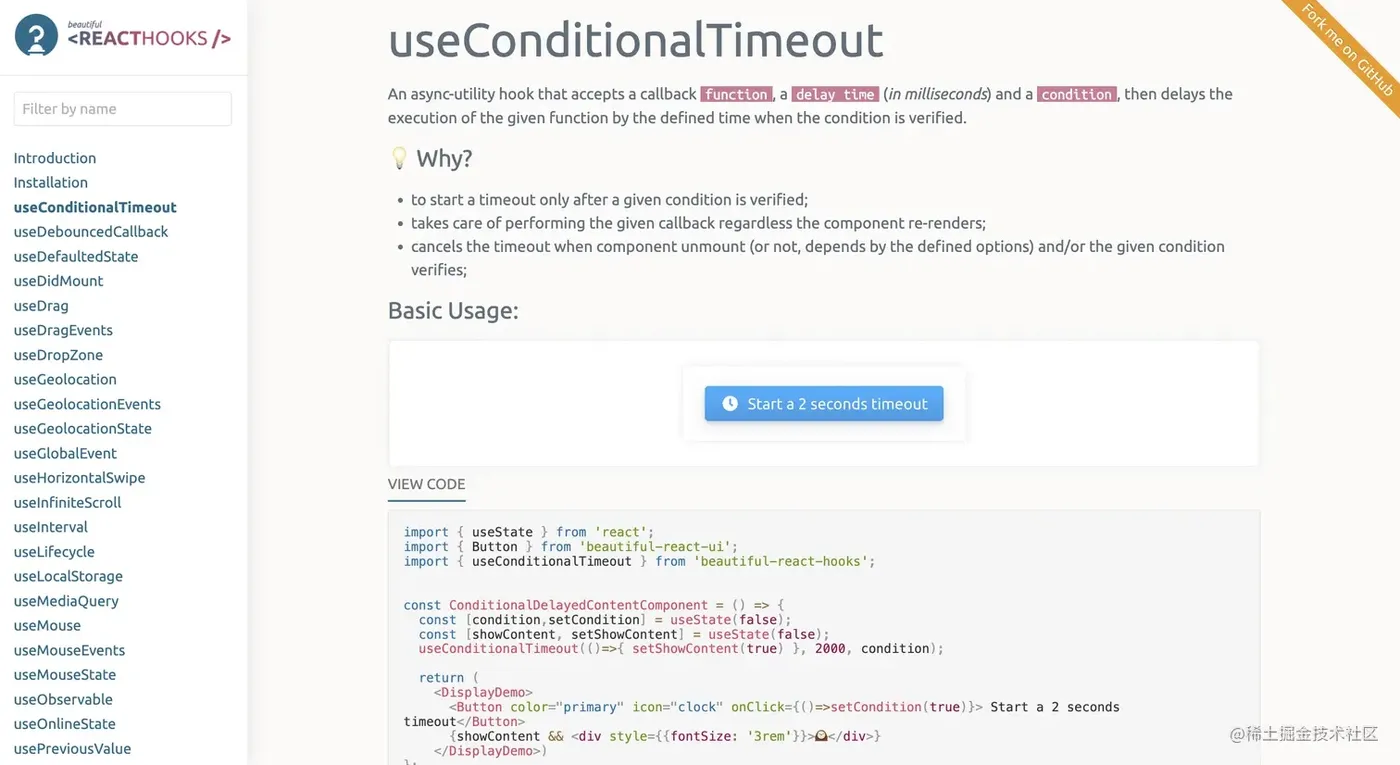The image size is (1400, 765).
Task: Click the Filter by name search box
Action: point(122,108)
